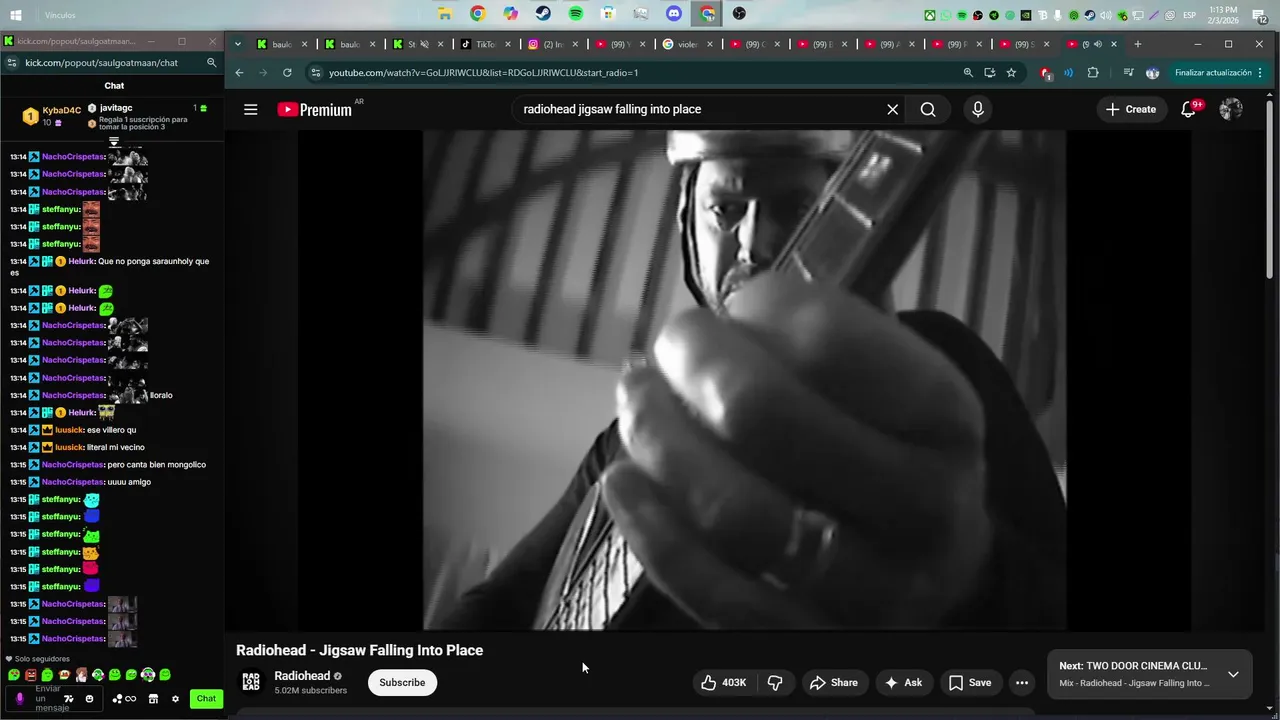
Task: Close the TikTok tab
Action: click(x=508, y=44)
